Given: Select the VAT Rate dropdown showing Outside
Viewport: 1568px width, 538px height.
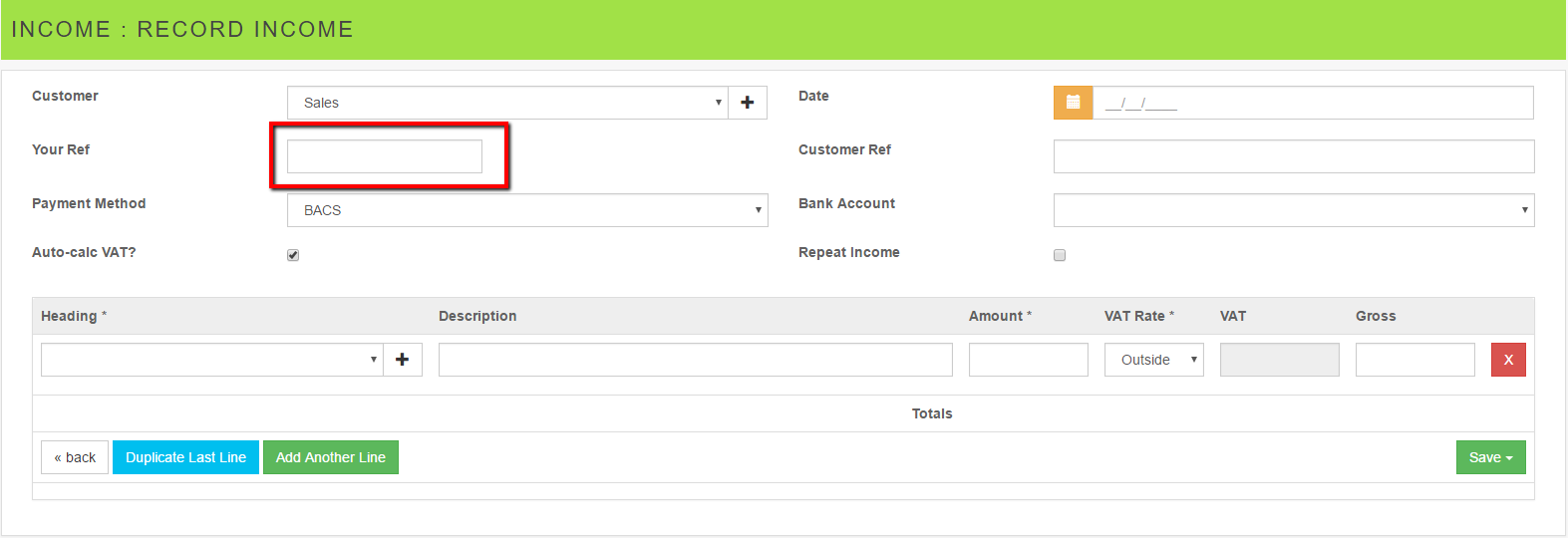Looking at the screenshot, I should 1153,360.
